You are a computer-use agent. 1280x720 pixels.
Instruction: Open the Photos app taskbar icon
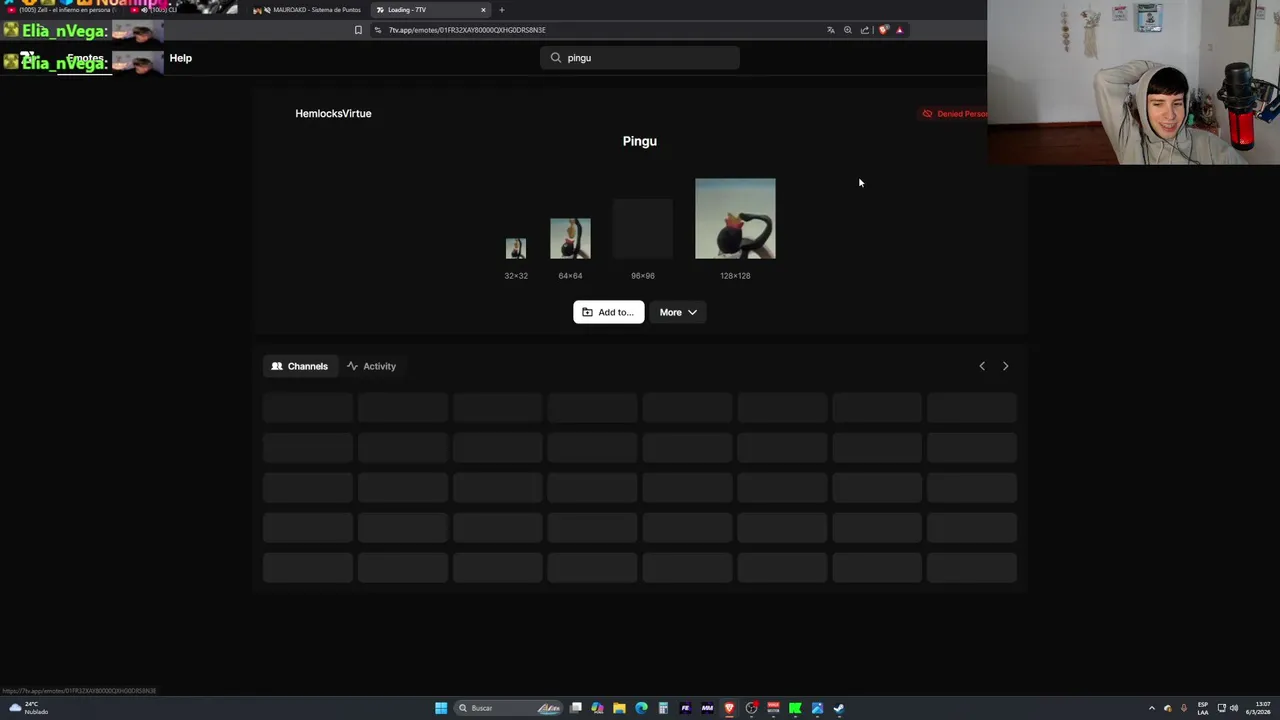point(817,708)
